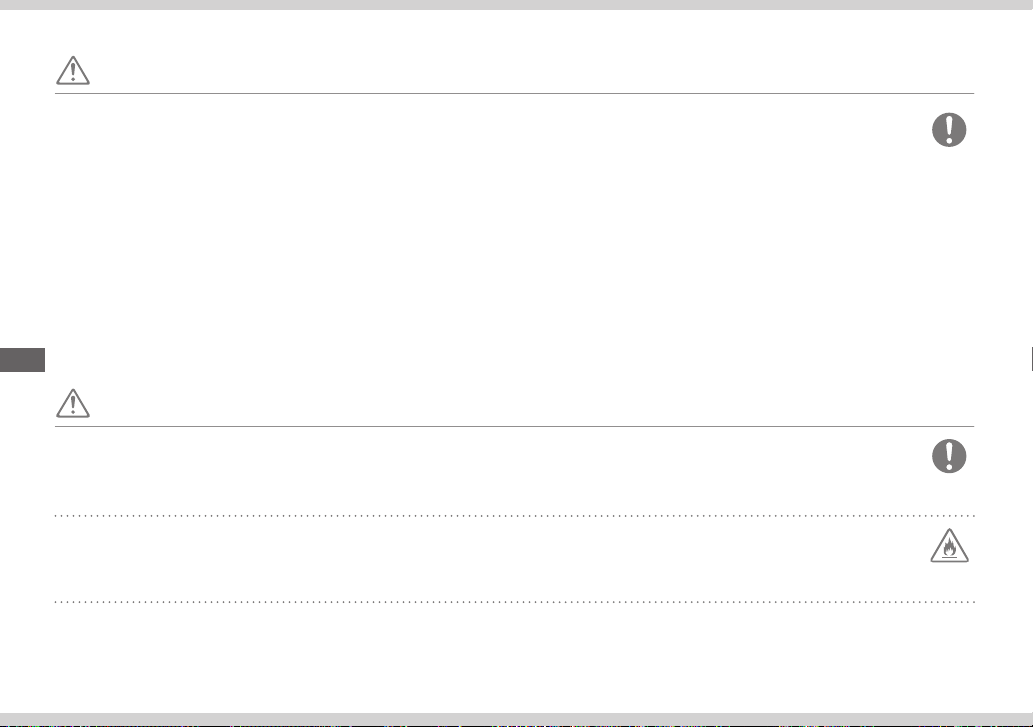Select the second exclamation circle icon

(949, 456)
